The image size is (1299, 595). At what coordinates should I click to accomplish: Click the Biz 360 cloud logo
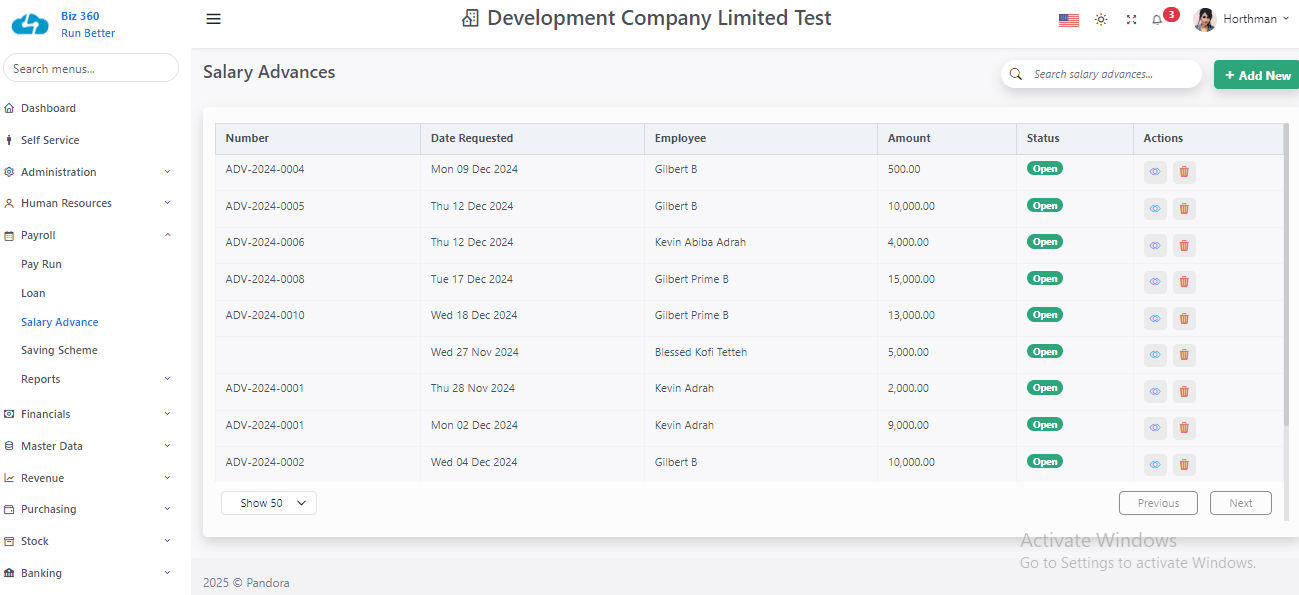(30, 25)
